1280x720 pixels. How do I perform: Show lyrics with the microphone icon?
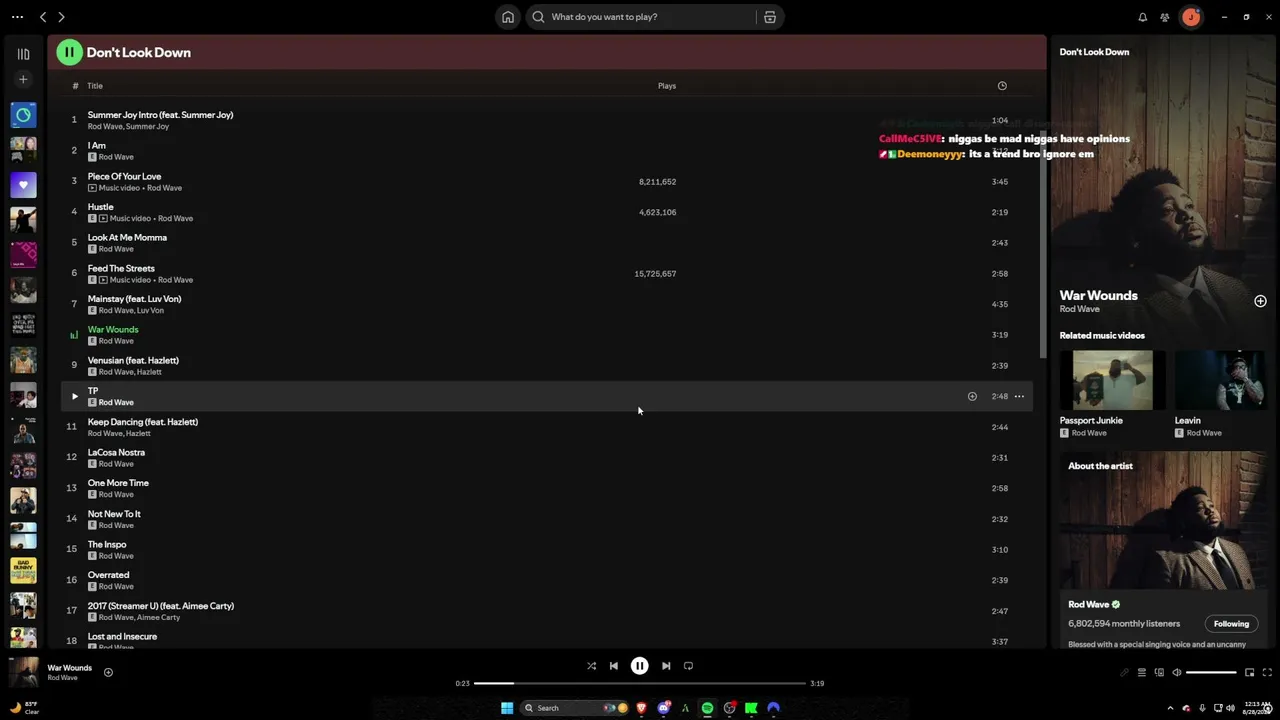pos(1124,673)
